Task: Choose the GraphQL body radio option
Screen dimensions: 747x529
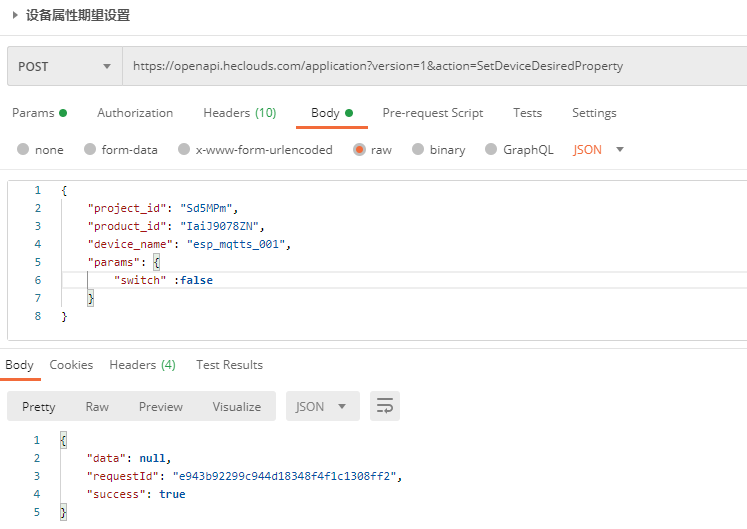Action: tap(491, 150)
